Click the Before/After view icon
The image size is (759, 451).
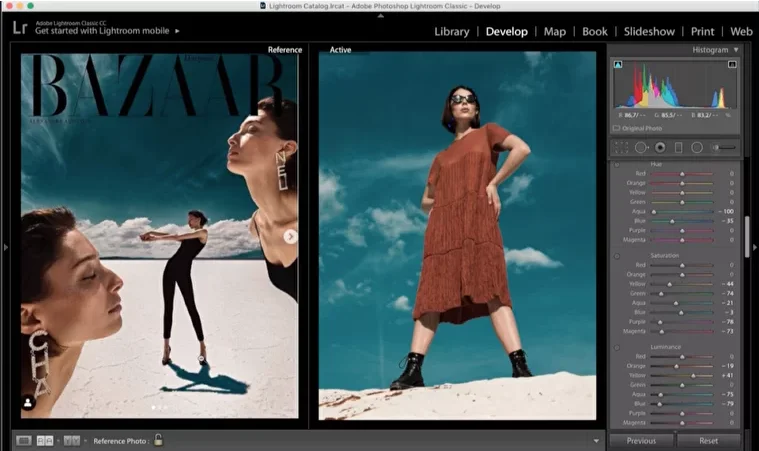(x=70, y=440)
